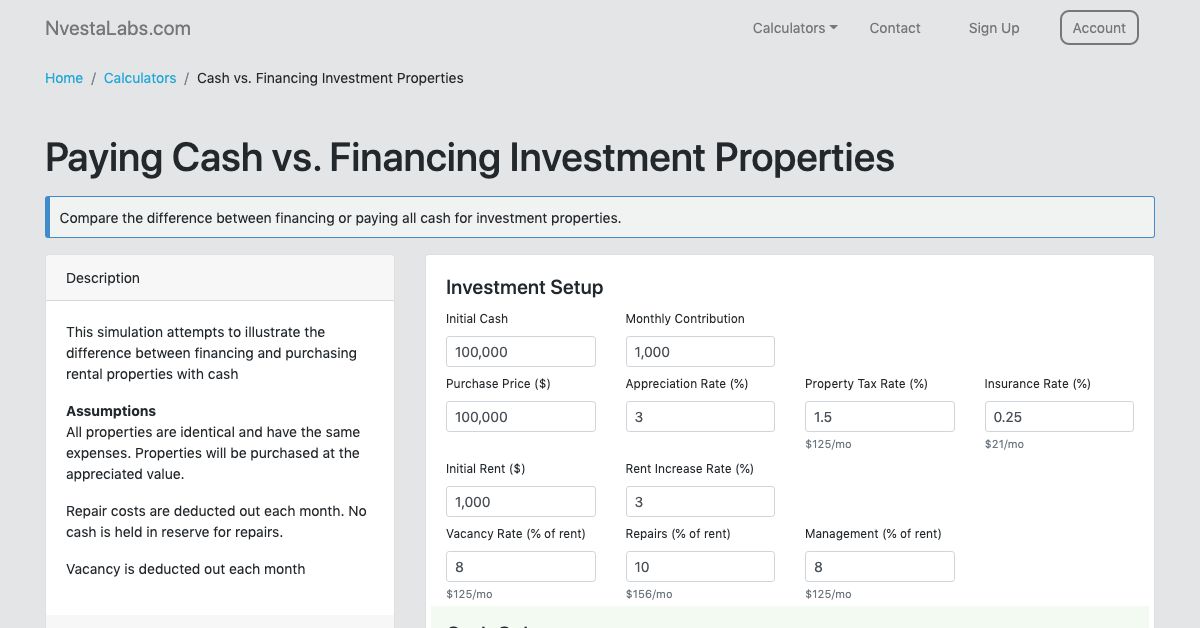
Task: Open the Account page
Action: click(x=1099, y=28)
